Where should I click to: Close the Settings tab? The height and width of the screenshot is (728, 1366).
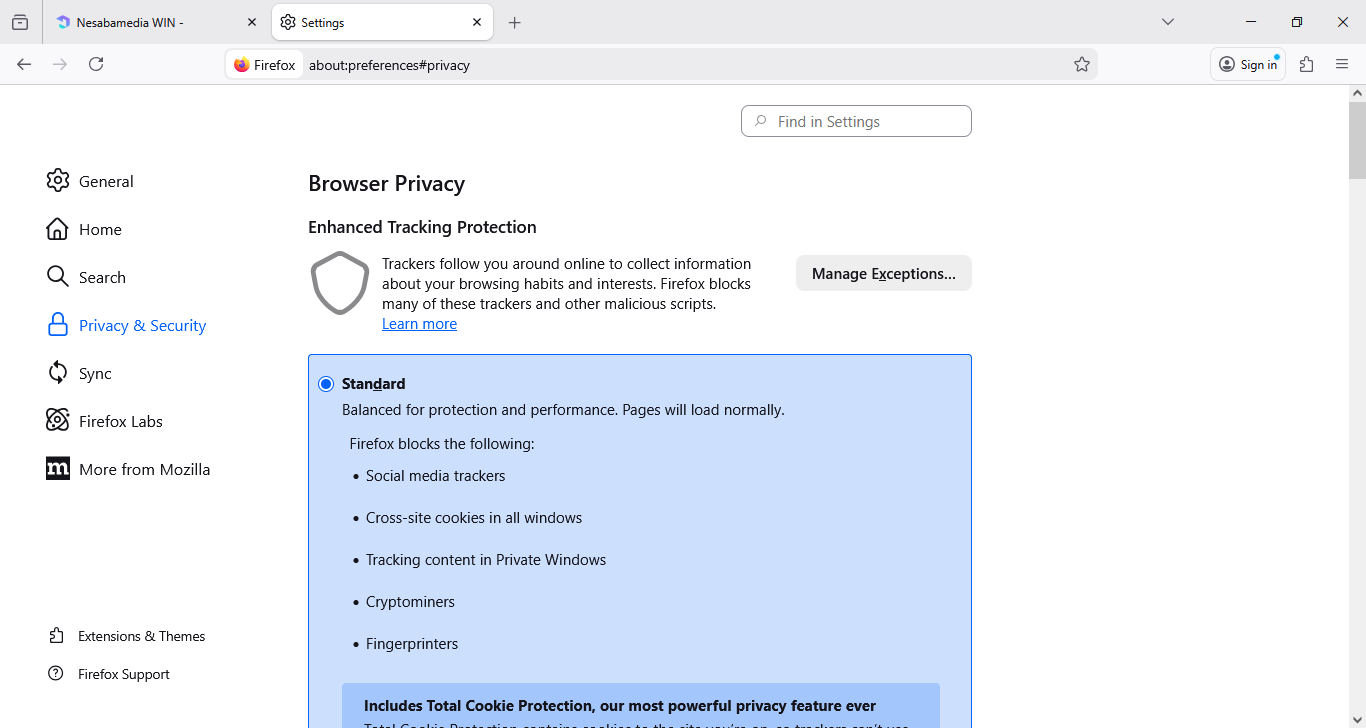point(477,22)
